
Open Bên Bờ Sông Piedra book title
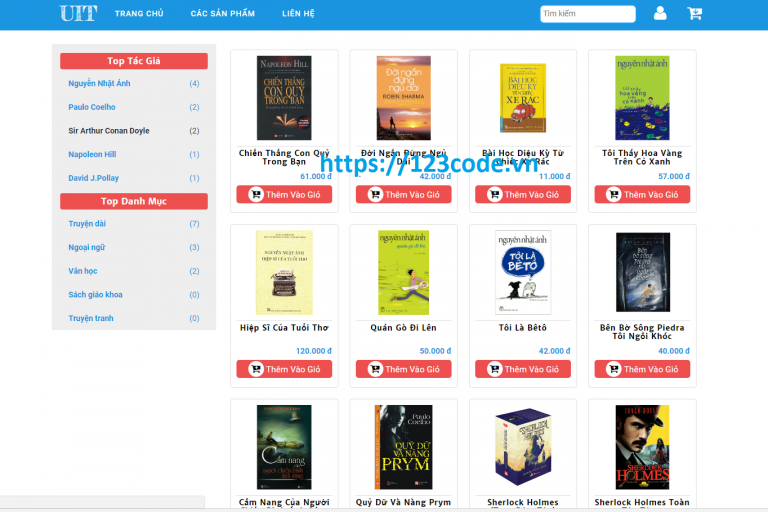click(642, 332)
